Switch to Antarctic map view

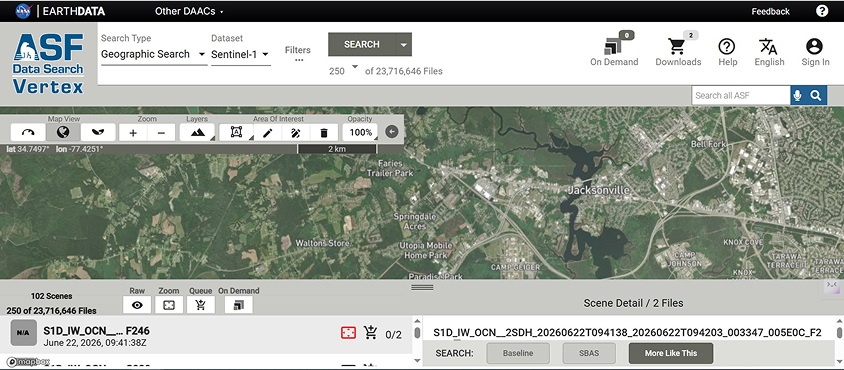(x=98, y=132)
